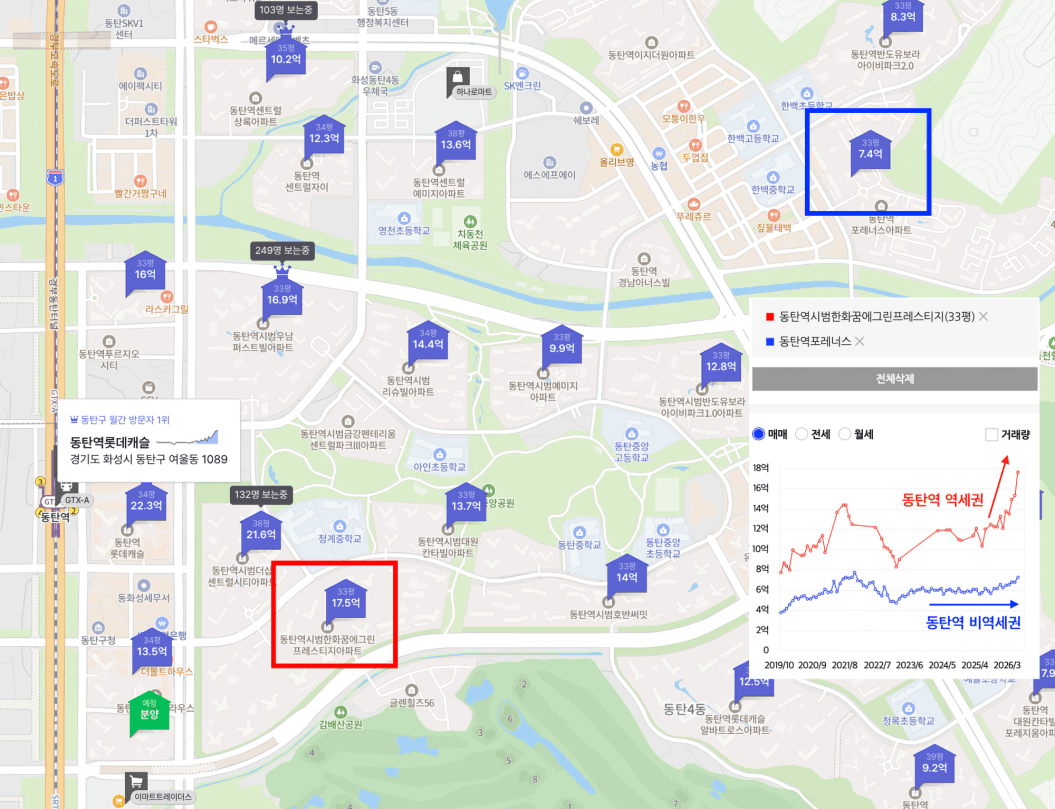
Task: Select the 10.2억 price marker
Action: tap(286, 57)
